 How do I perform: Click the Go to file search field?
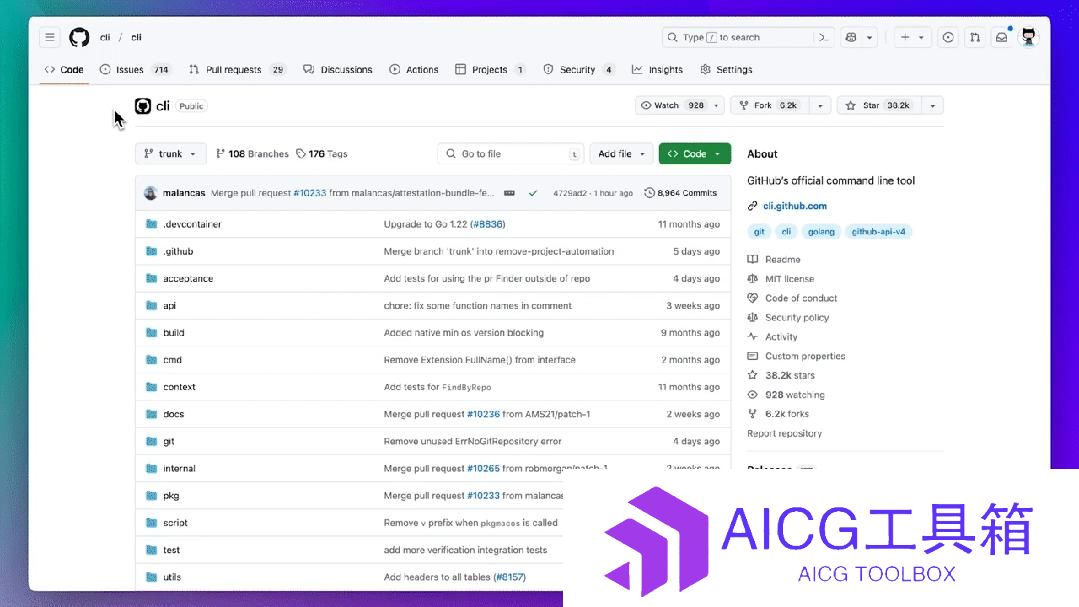pyautogui.click(x=511, y=153)
